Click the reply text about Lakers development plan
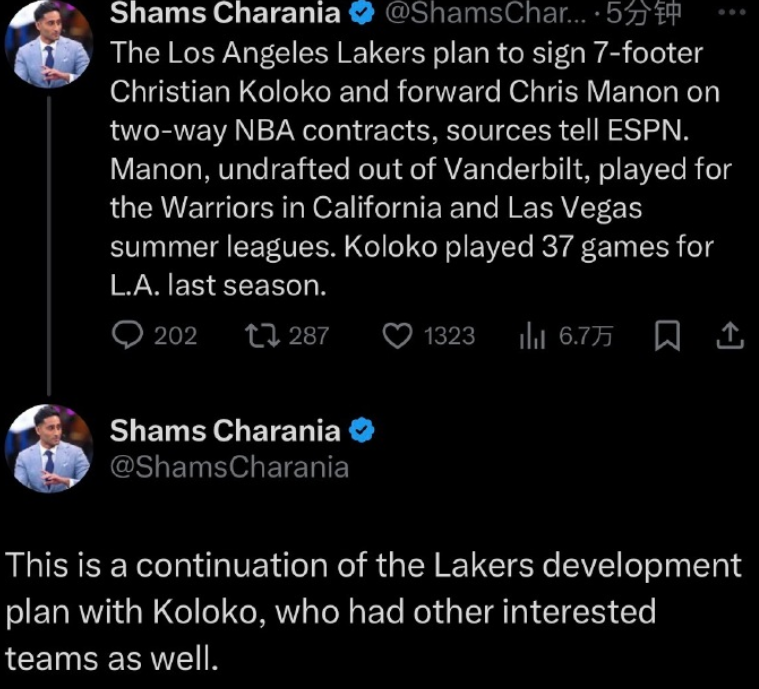 pyautogui.click(x=373, y=612)
